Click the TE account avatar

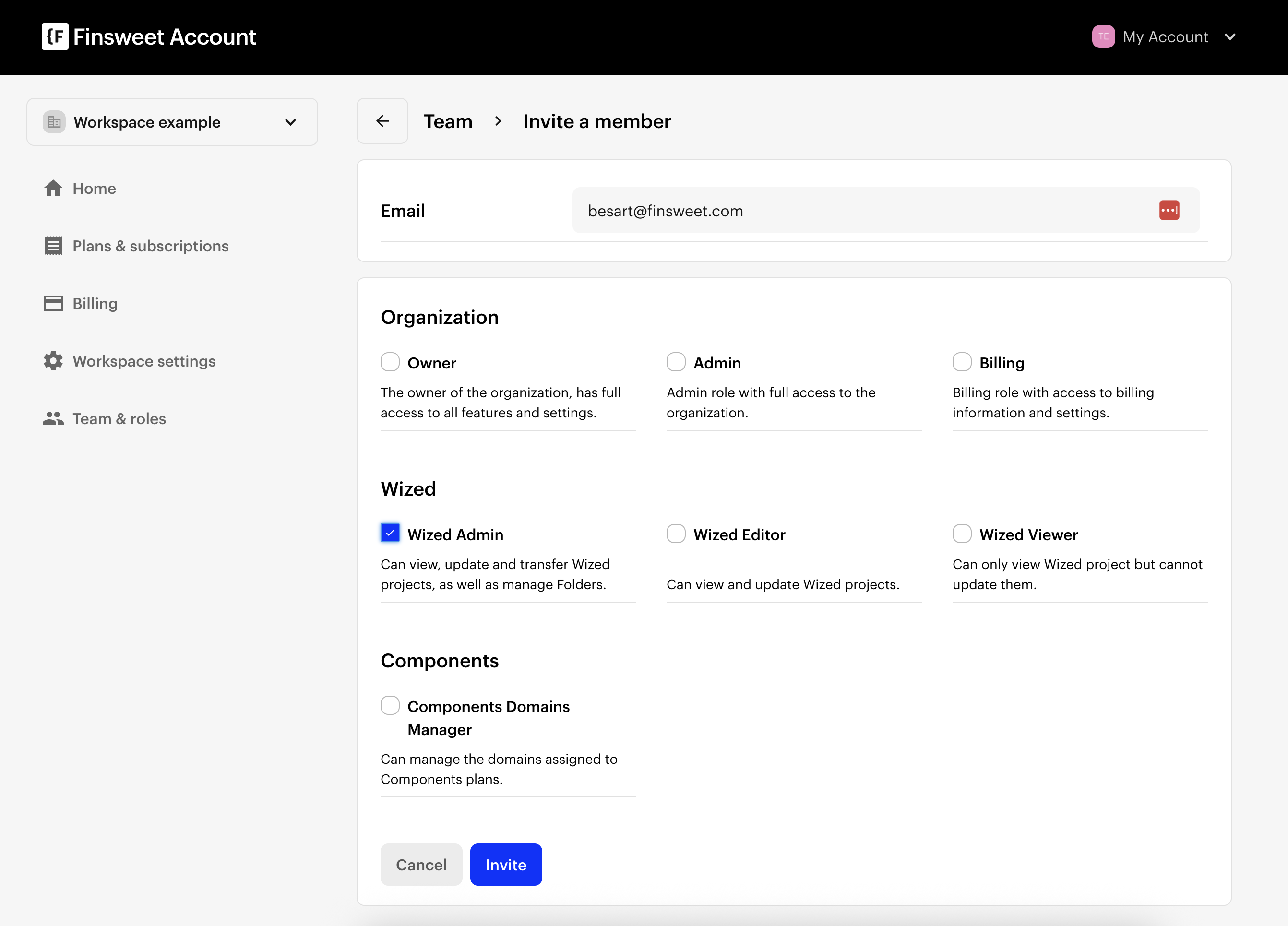(x=1103, y=37)
